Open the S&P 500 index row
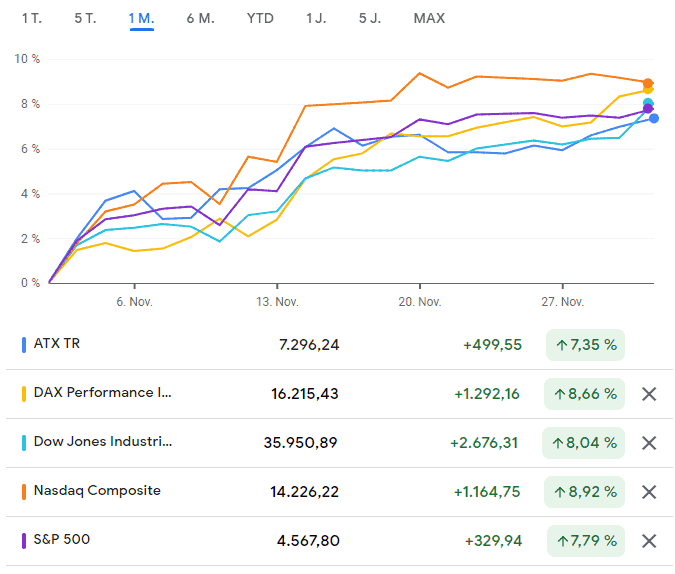This screenshot has width=675, height=574. point(339,541)
